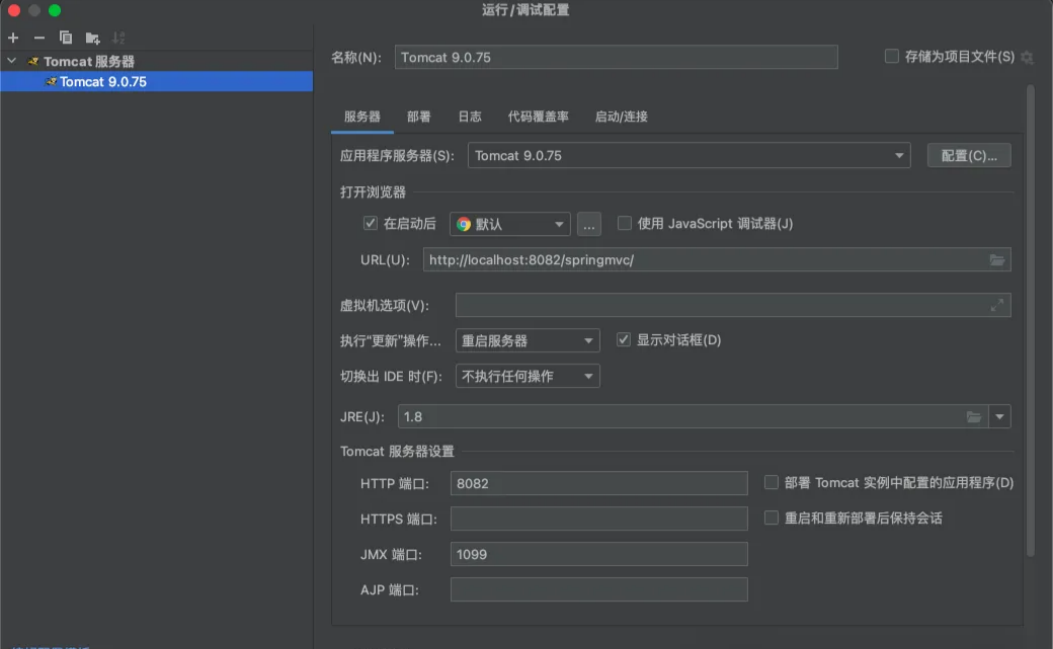The image size is (1053, 649).
Task: Check 部署 Tomcat 实例中配置的应用程序
Action: [x=771, y=482]
